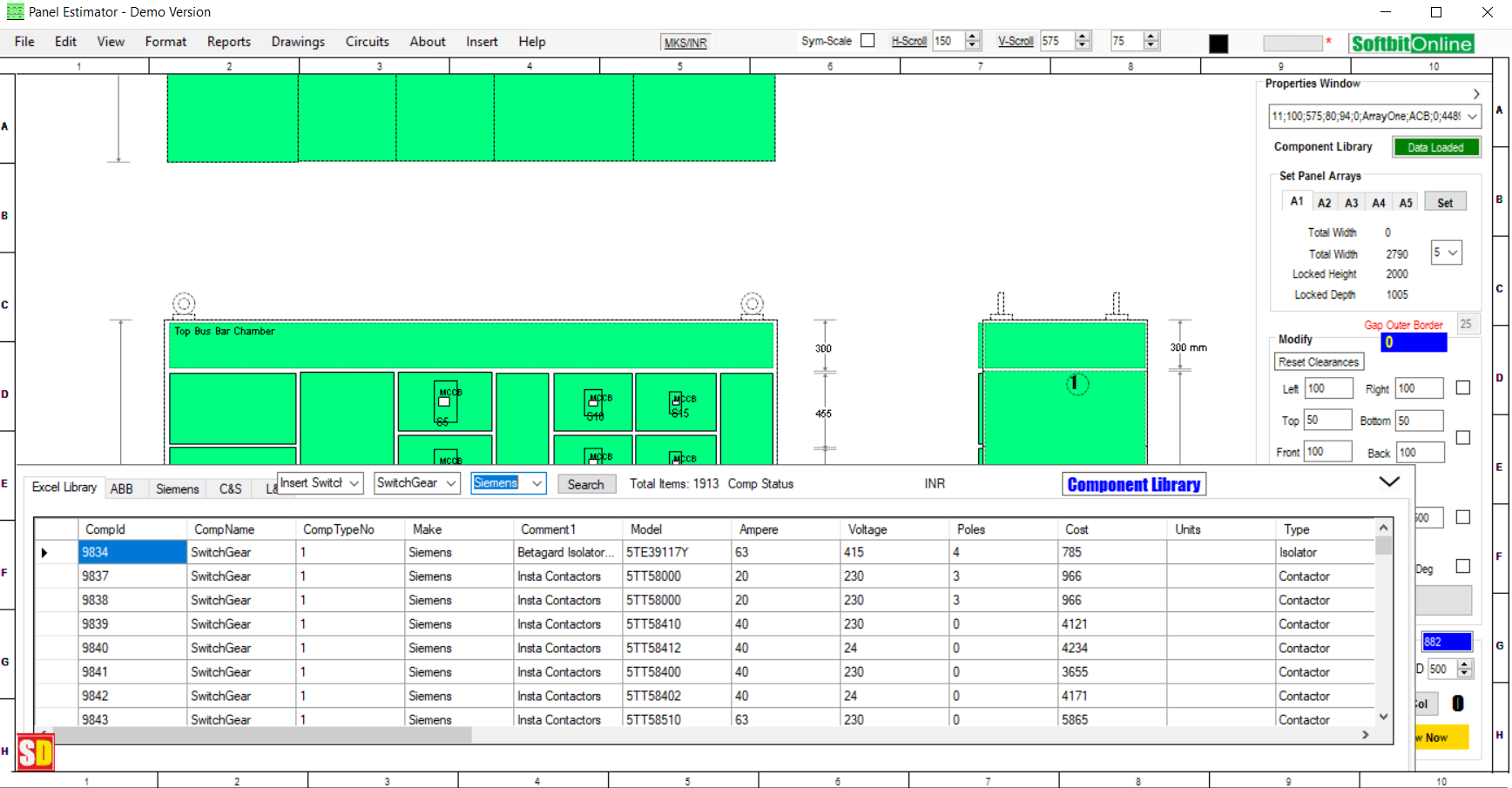1512x788 pixels.
Task: Click the left lifting eye bolt on panel
Action: 184,304
